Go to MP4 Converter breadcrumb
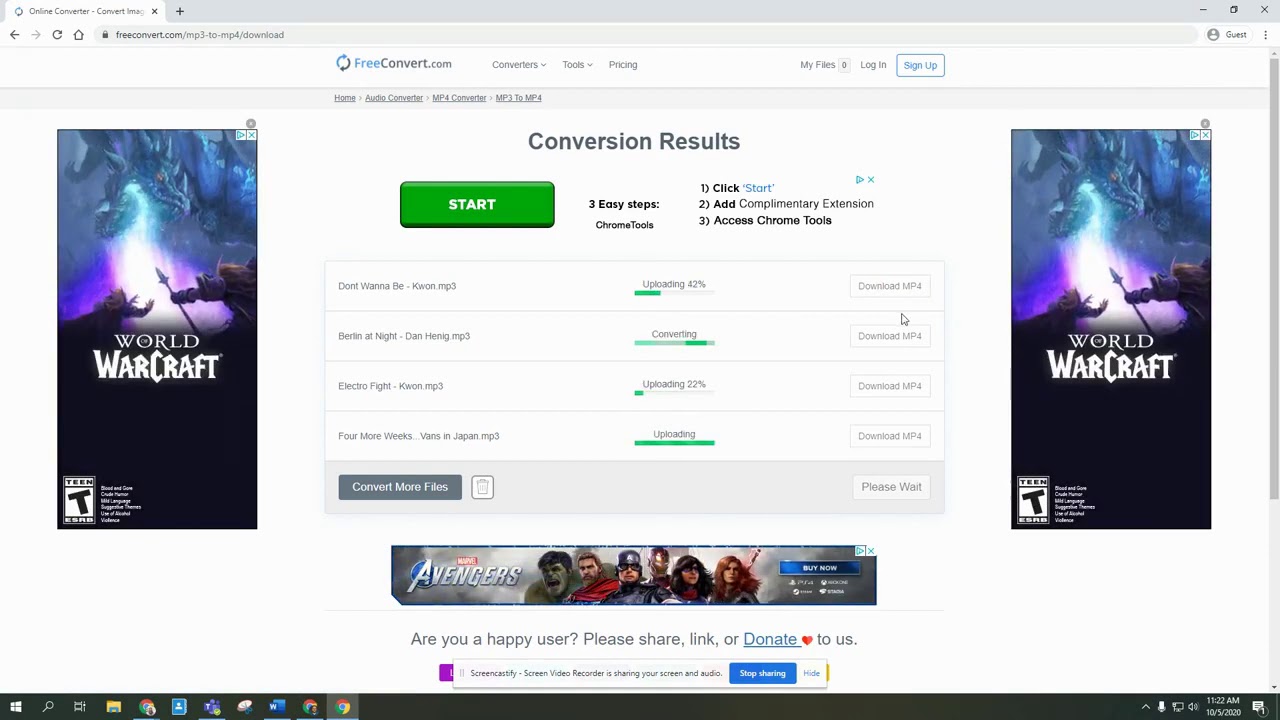 click(x=459, y=98)
